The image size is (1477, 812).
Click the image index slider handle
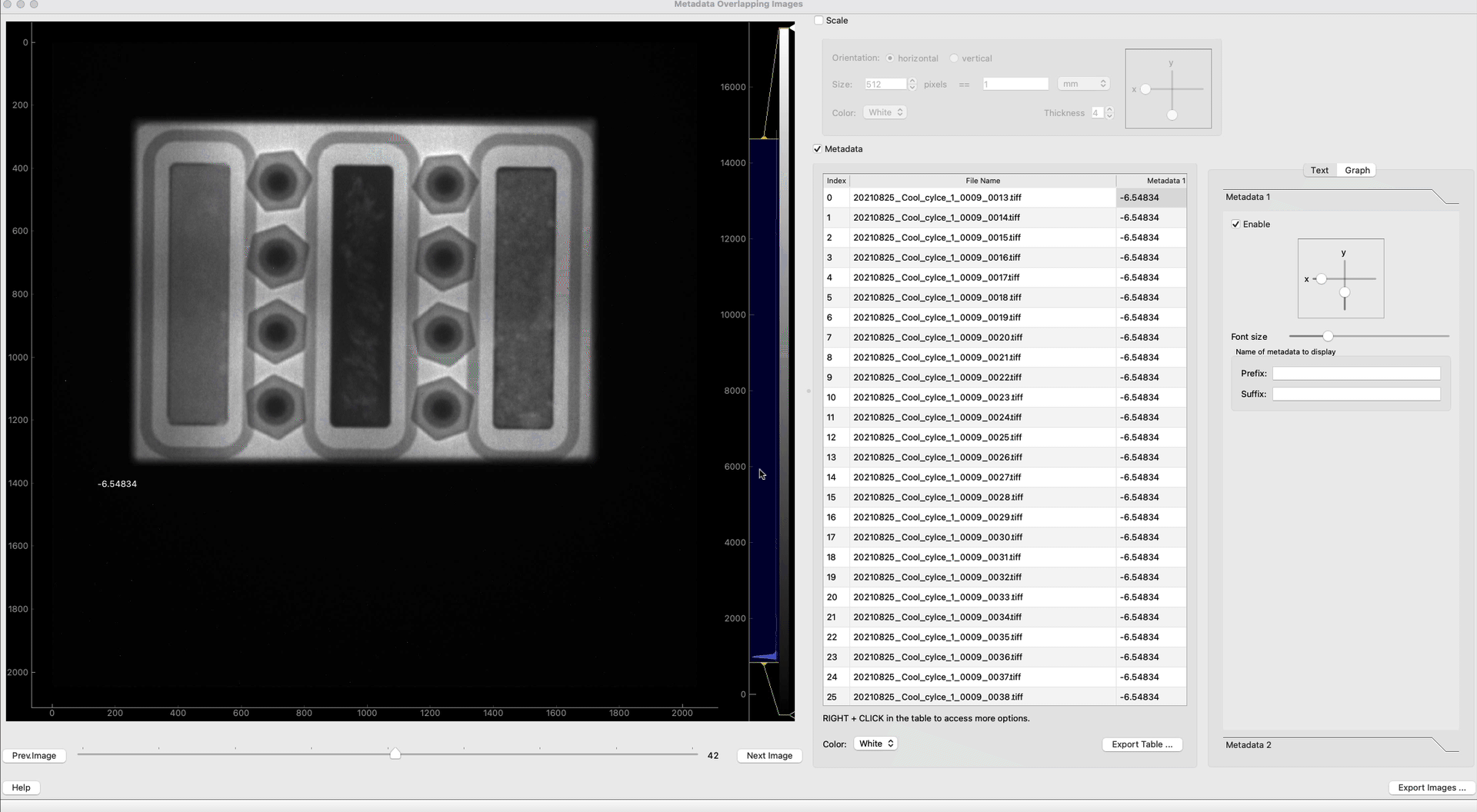(x=395, y=754)
